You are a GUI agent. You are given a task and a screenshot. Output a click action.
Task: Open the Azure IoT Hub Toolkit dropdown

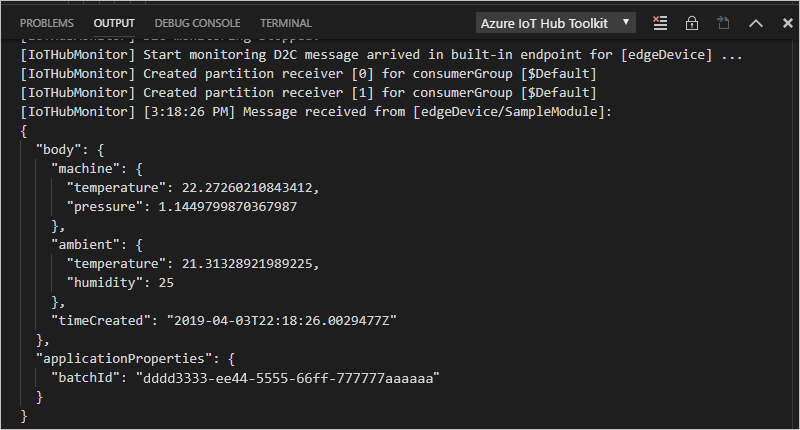point(556,22)
